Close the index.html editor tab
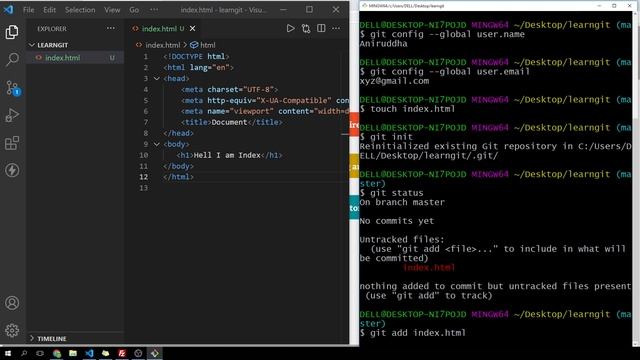 pyautogui.click(x=192, y=29)
